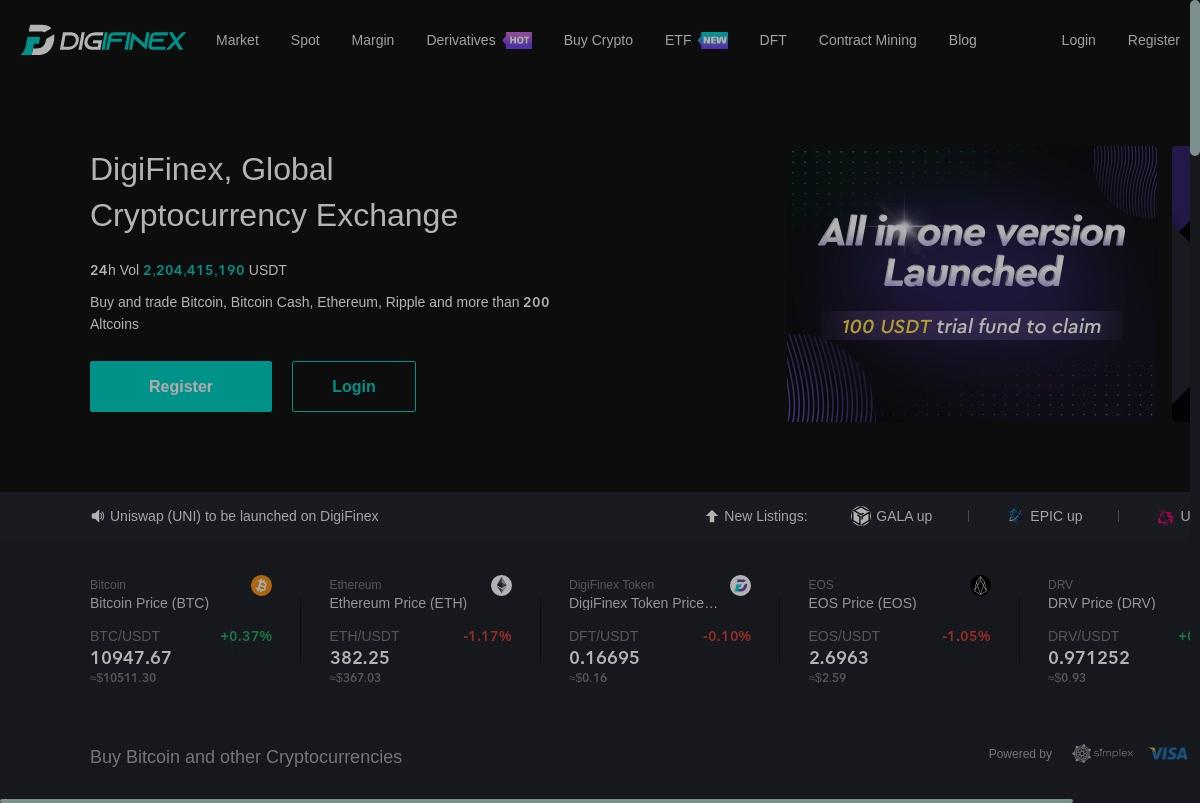Click the 24h volume figure 2,204,415,190
Screen dimensions: 1200x803
pos(194,270)
